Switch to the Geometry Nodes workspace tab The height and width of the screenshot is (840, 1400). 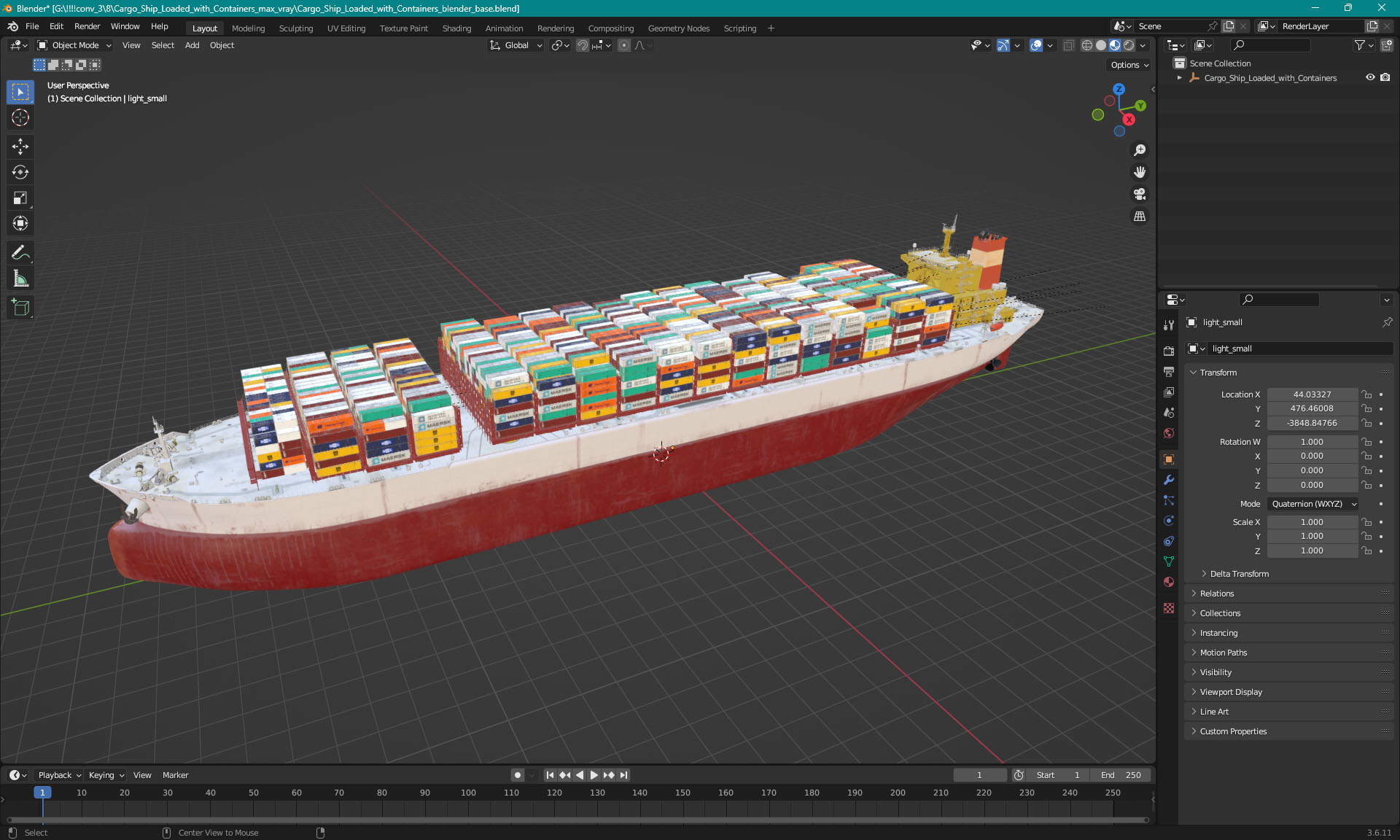point(678,28)
